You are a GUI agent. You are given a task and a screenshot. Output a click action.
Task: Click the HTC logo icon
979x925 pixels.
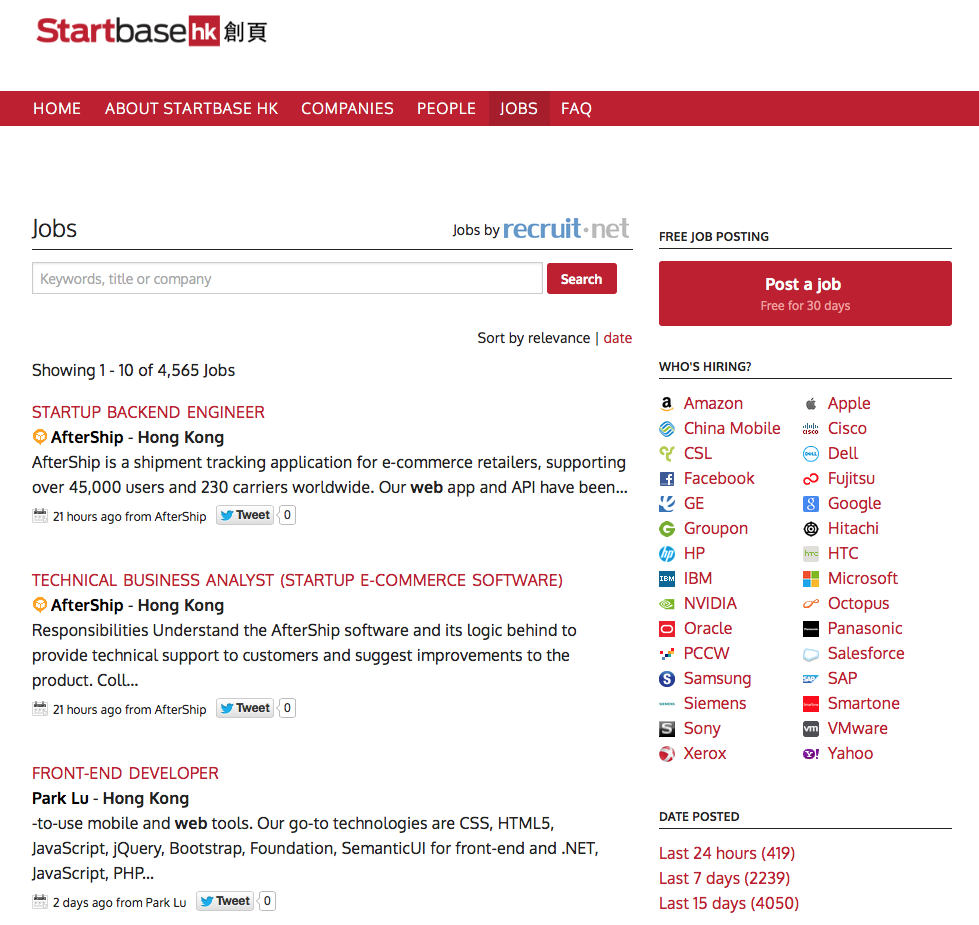coord(810,554)
